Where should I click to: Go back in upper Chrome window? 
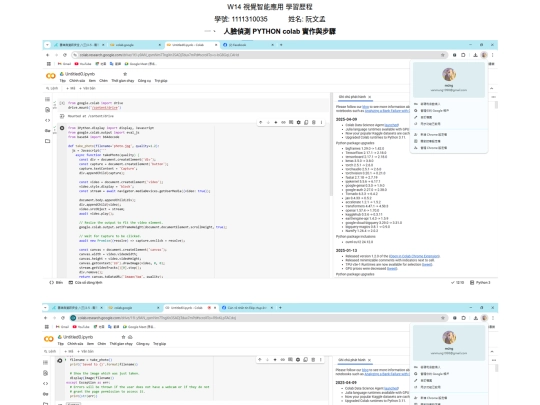pyautogui.click(x=48, y=55)
